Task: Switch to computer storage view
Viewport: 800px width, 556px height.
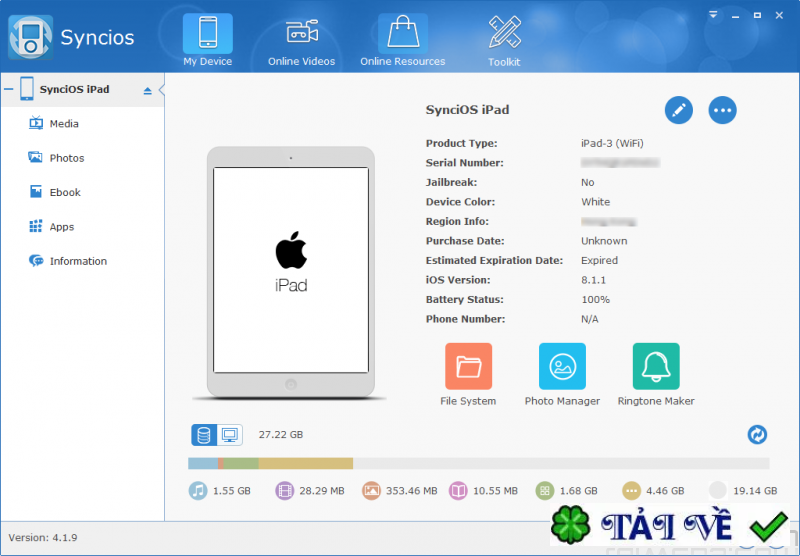Action: [x=230, y=435]
